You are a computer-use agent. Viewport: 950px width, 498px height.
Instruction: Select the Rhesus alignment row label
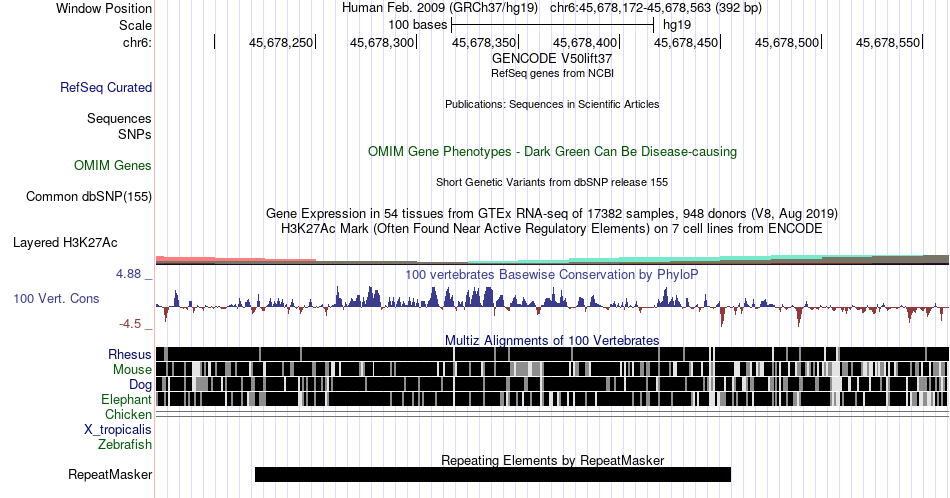(x=130, y=354)
